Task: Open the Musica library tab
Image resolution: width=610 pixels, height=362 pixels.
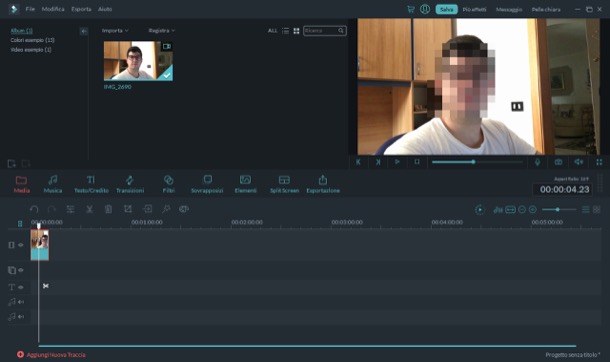Action: pos(53,184)
